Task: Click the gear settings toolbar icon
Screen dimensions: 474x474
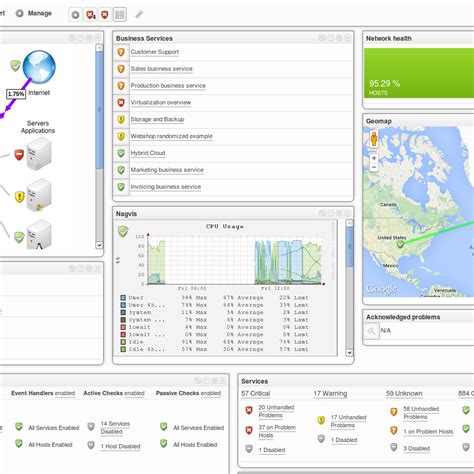Action: coord(76,15)
